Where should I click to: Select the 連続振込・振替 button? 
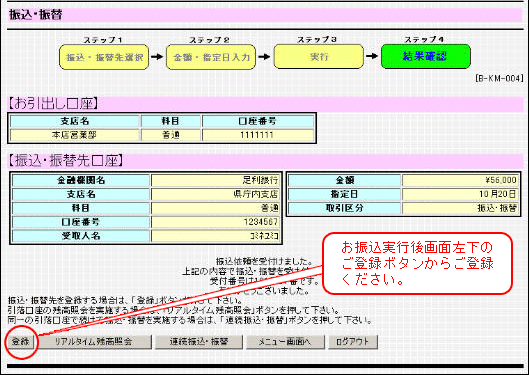[x=199, y=342]
